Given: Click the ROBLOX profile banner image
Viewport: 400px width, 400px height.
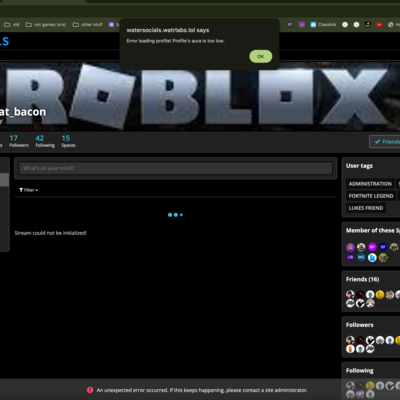Looking at the screenshot, I should click(200, 97).
